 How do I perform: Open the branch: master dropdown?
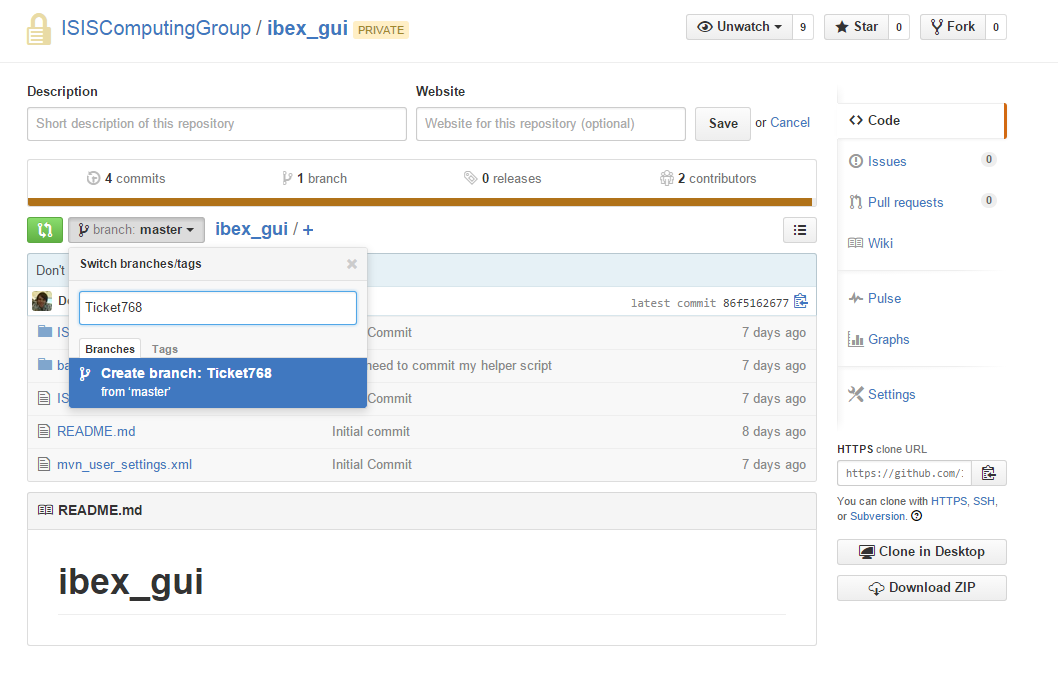point(136,230)
